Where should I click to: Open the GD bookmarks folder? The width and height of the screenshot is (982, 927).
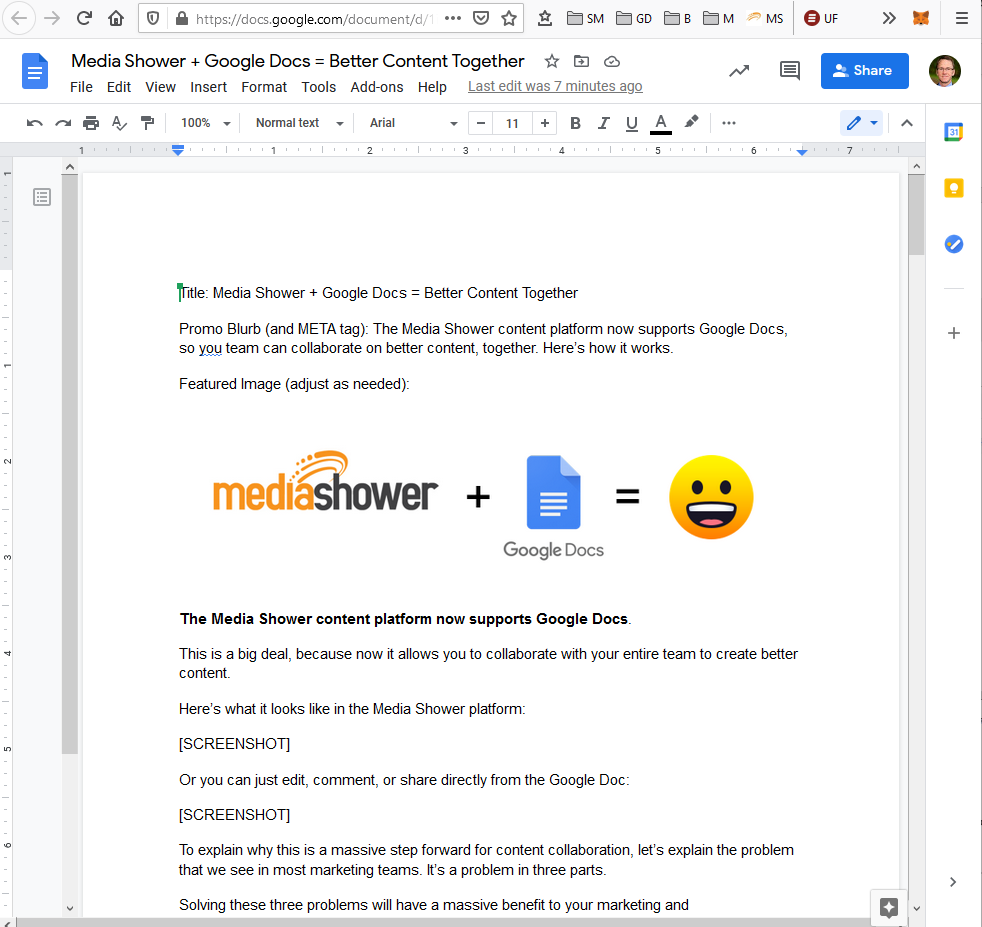[x=634, y=18]
